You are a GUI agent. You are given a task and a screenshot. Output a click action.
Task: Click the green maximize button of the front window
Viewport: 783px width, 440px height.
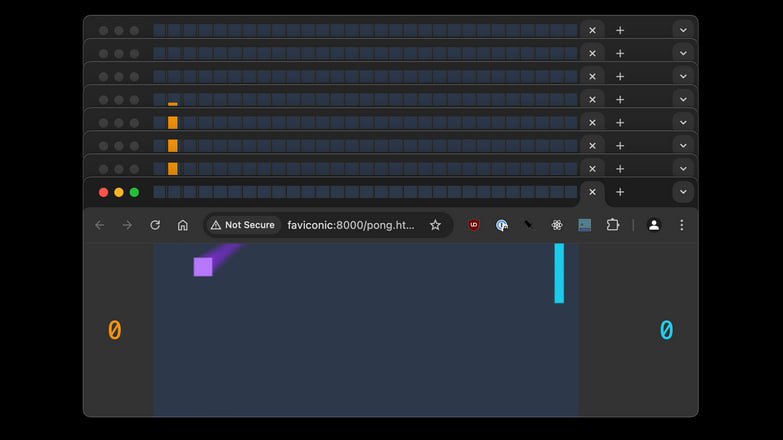coord(134,193)
